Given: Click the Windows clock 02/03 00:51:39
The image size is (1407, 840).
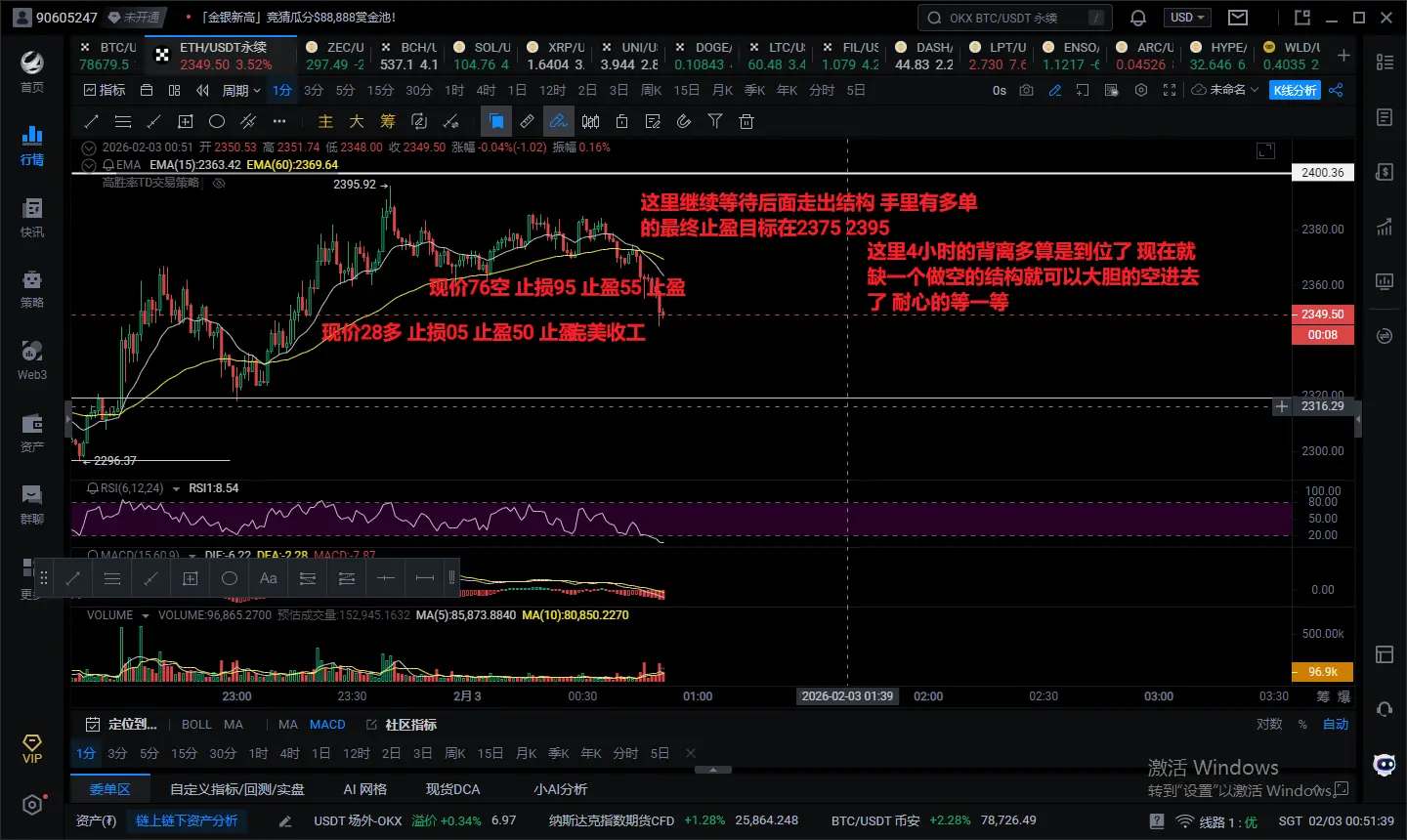Looking at the screenshot, I should click(x=1336, y=821).
